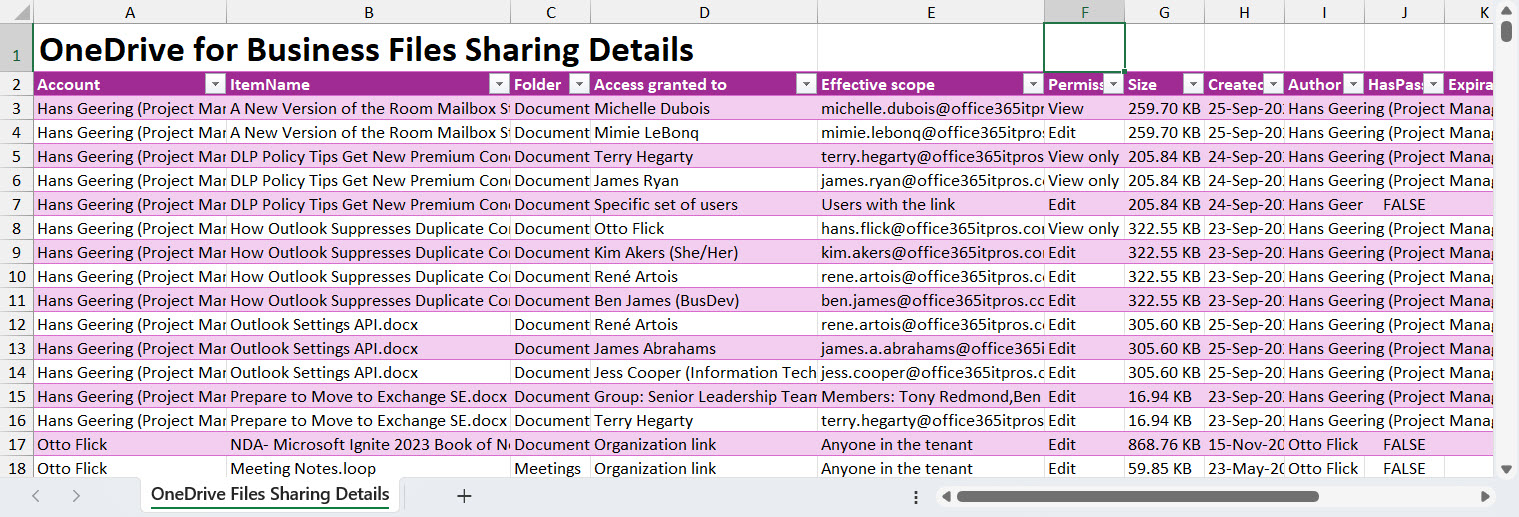Select the whole sheet with the corner button
This screenshot has height=517, width=1519.
coord(16,12)
